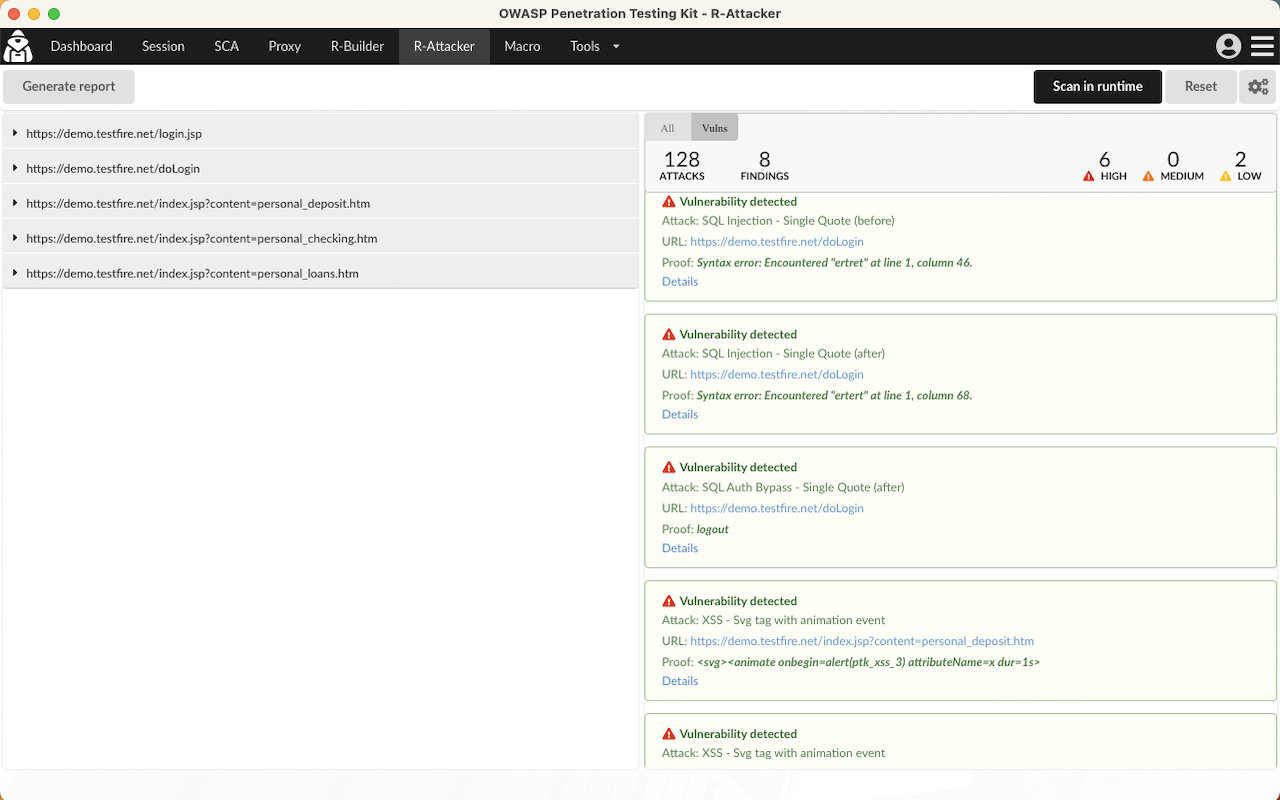Click the hamburger menu icon
Viewport: 1280px width, 800px height.
tap(1260, 46)
